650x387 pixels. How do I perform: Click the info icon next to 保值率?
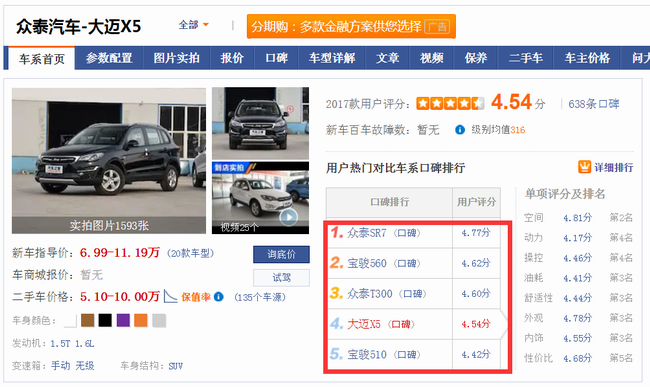pos(218,297)
